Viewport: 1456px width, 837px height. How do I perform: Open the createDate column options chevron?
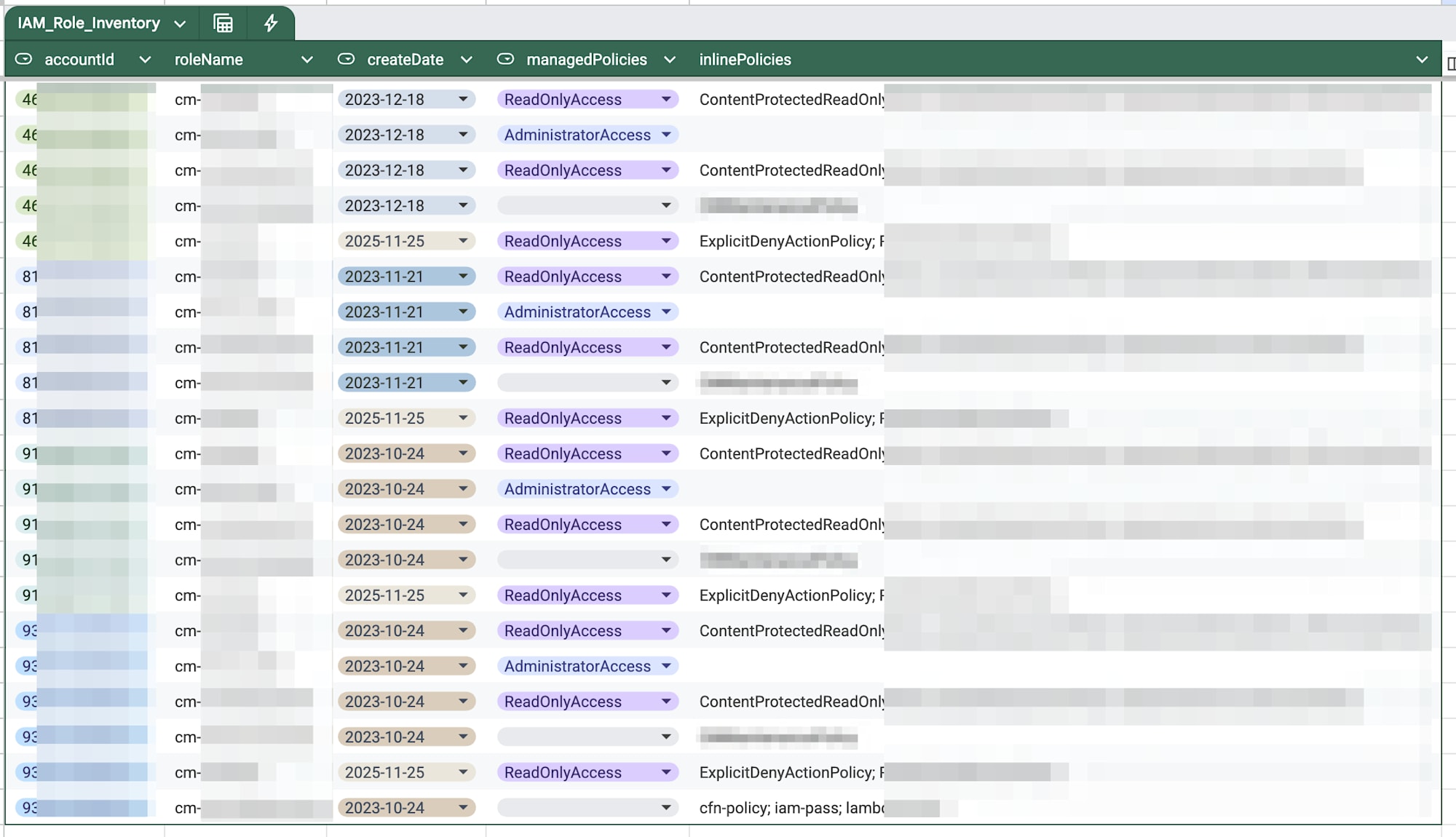tap(467, 60)
